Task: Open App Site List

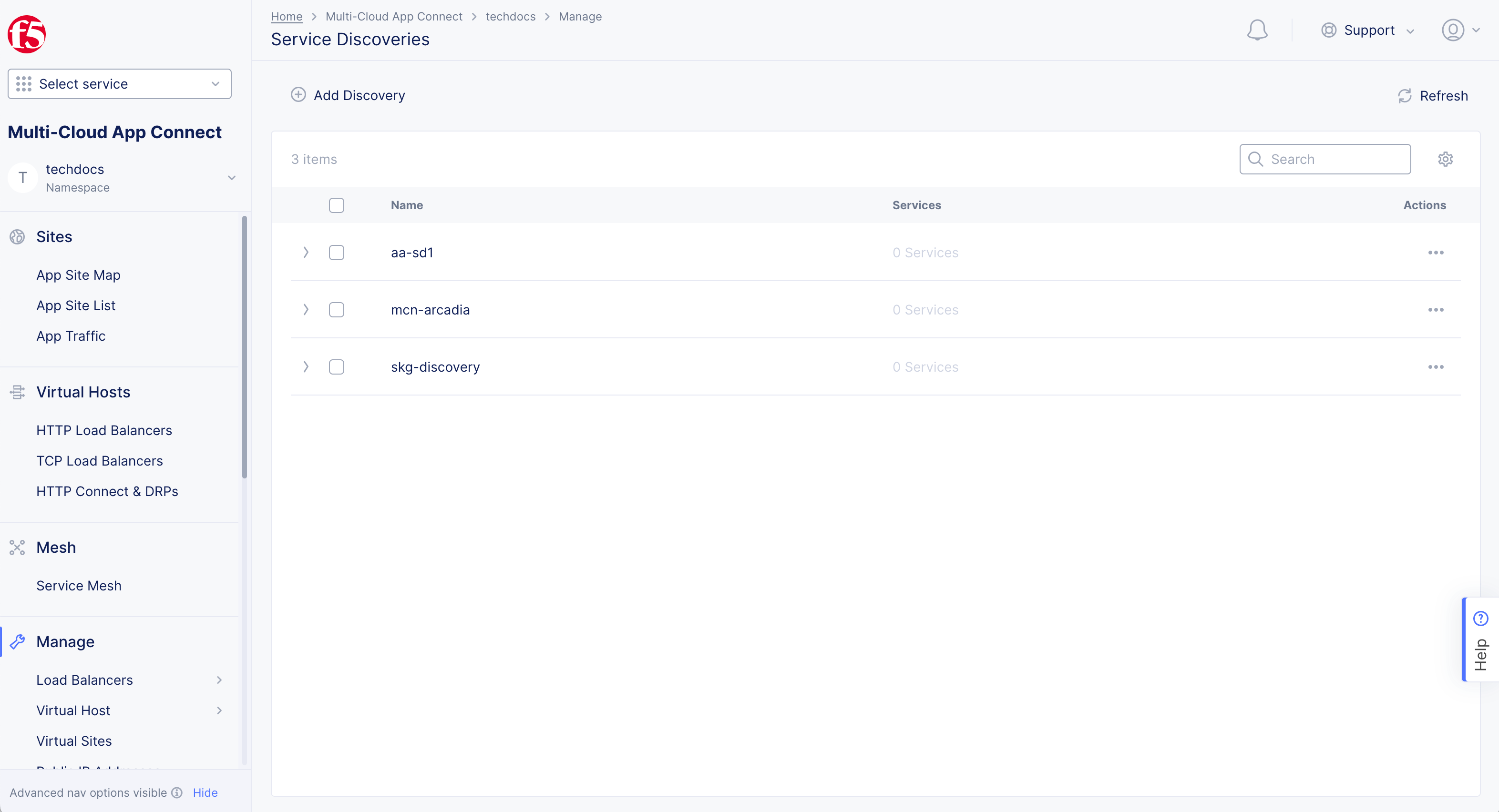Action: pos(76,305)
